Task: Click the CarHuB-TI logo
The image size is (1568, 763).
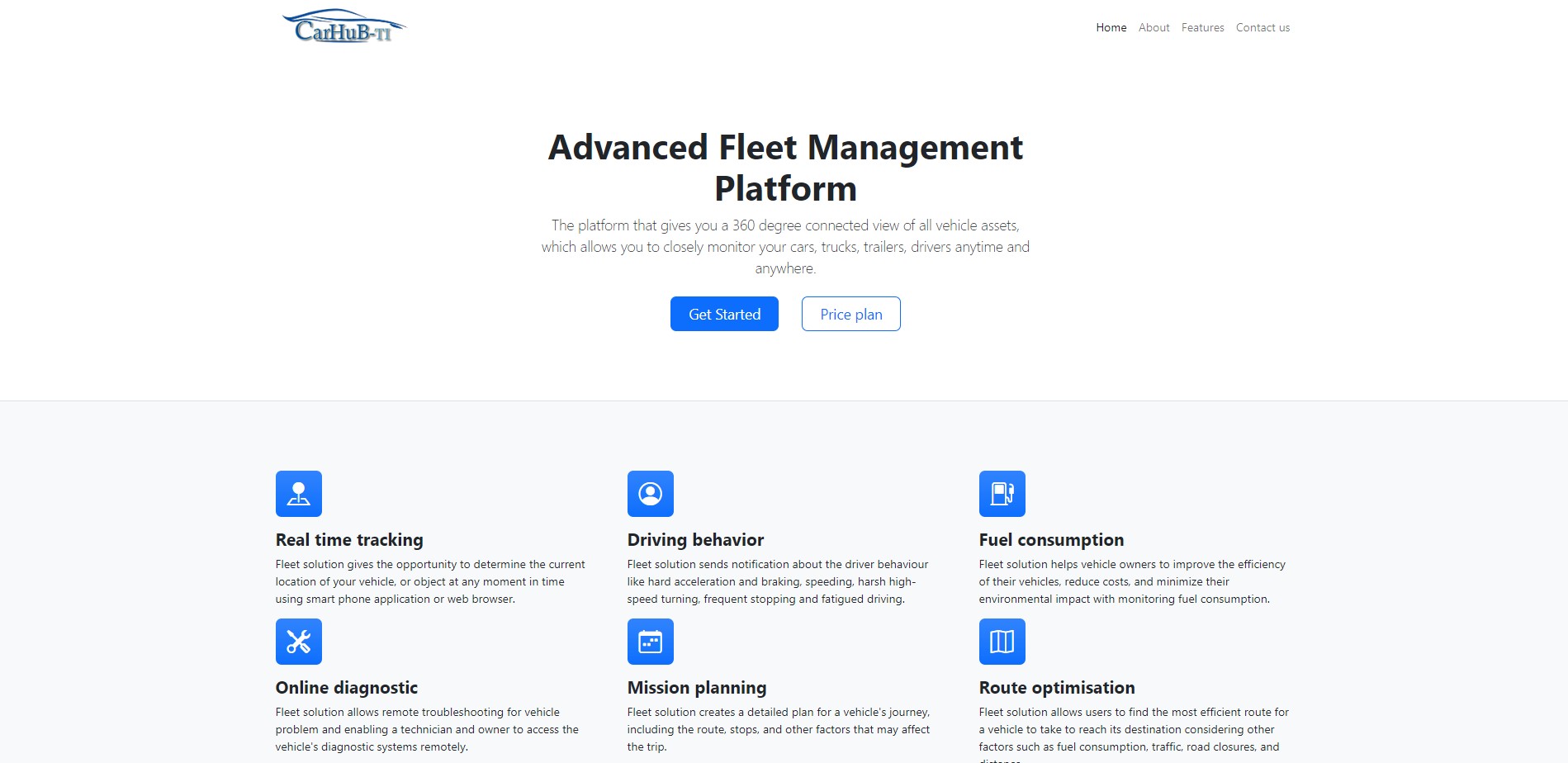Action: coord(343,27)
